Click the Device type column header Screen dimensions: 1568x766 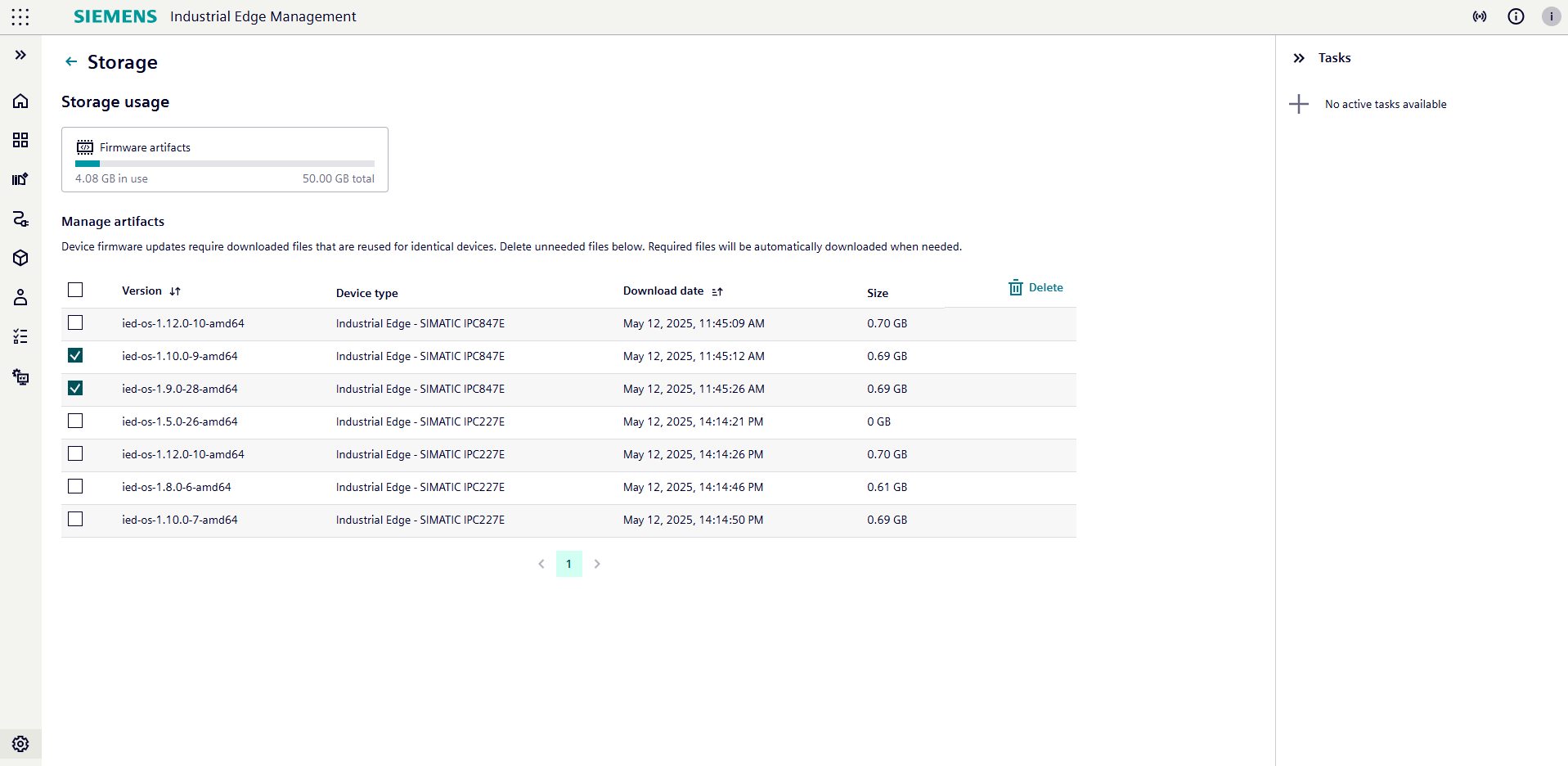point(367,293)
